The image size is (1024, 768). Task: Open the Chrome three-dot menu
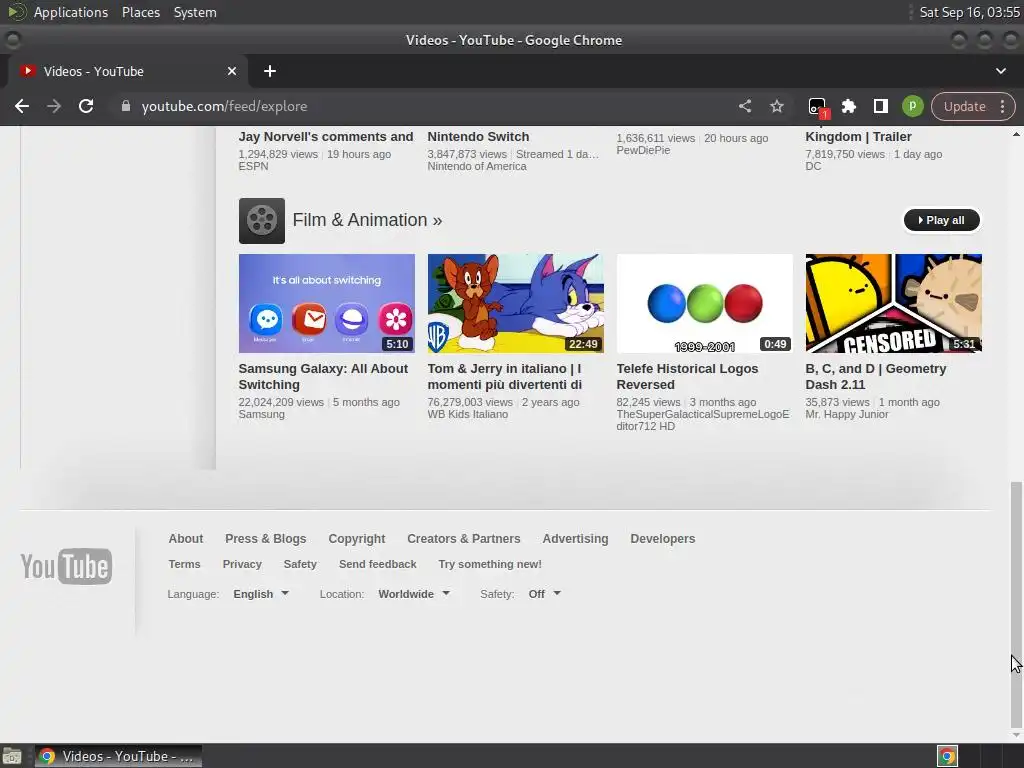tap(1002, 106)
